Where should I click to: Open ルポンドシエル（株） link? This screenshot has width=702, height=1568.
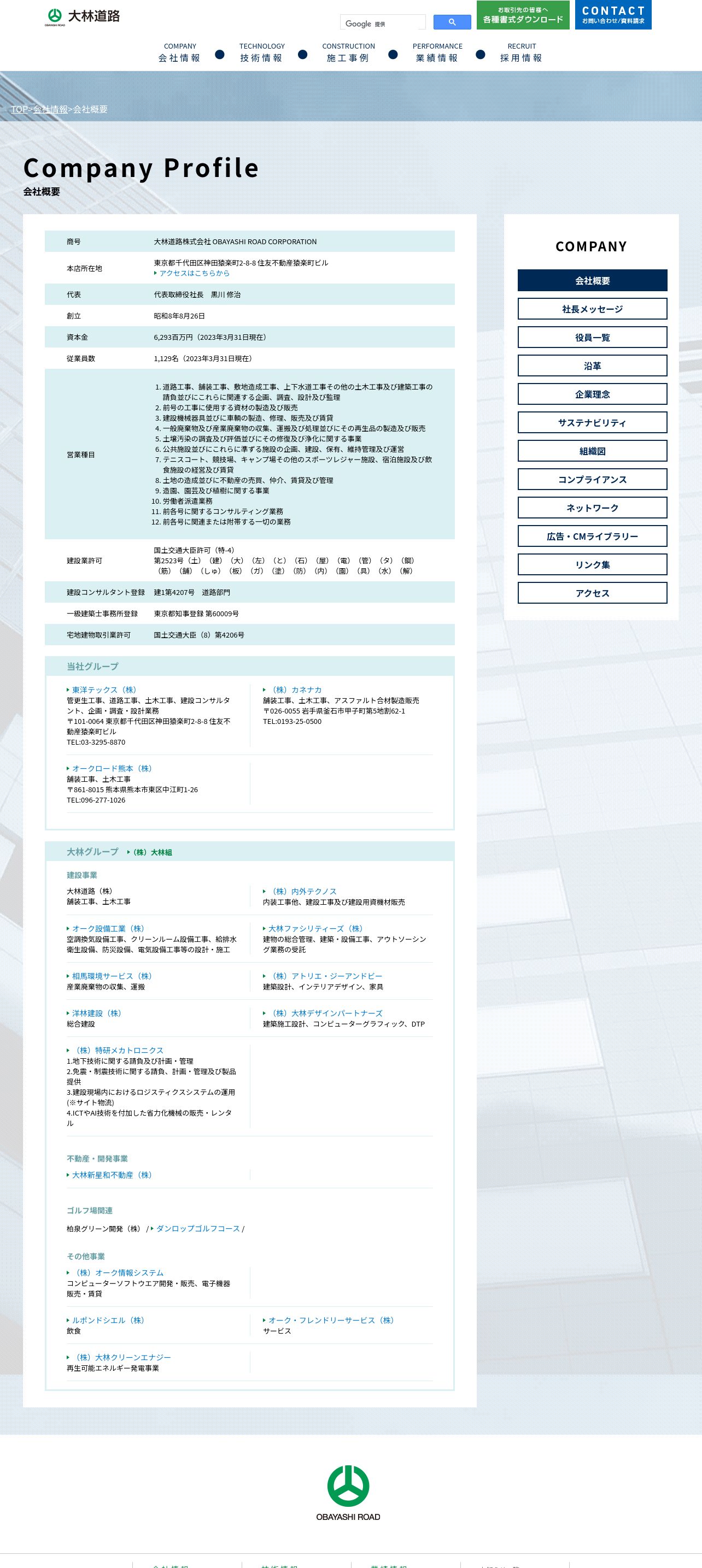pyautogui.click(x=108, y=1321)
